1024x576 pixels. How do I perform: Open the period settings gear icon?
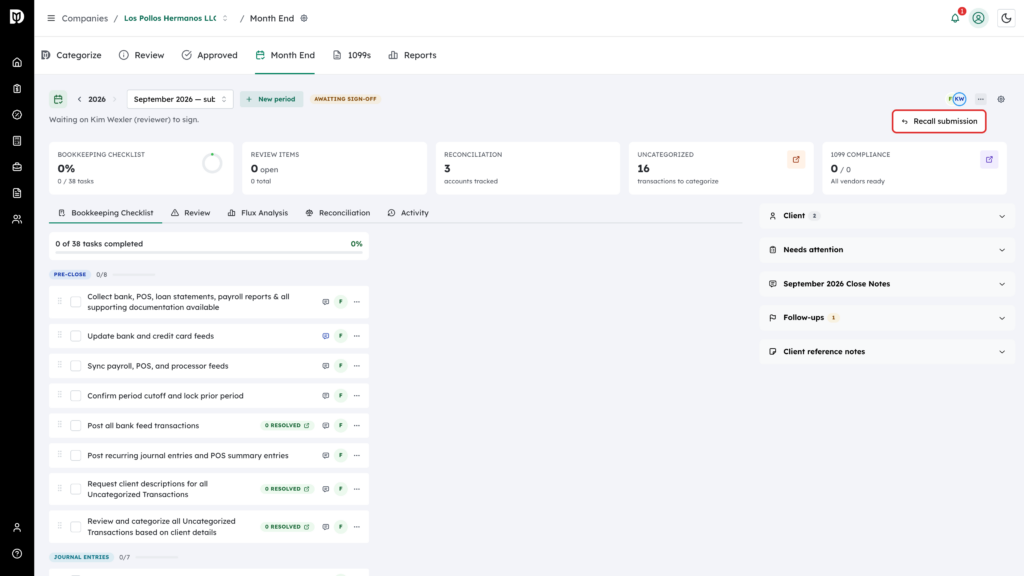point(1001,99)
